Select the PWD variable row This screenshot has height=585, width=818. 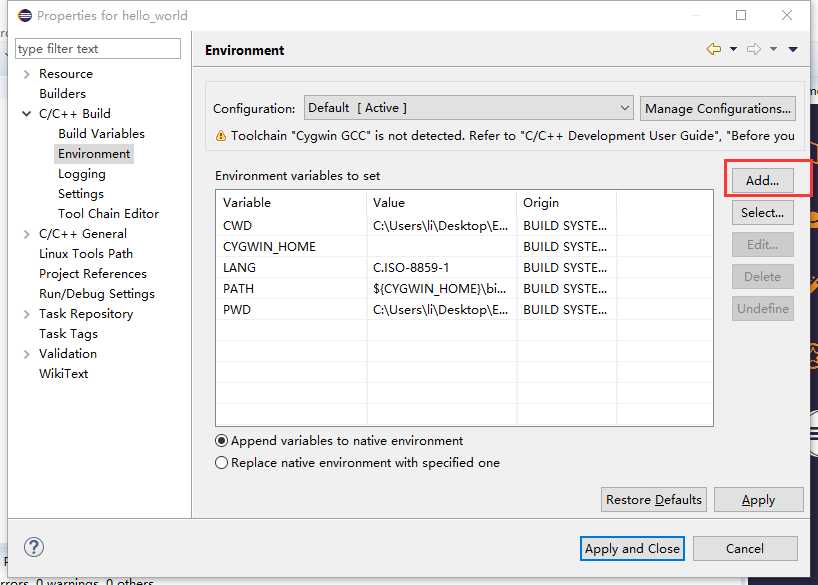point(464,309)
